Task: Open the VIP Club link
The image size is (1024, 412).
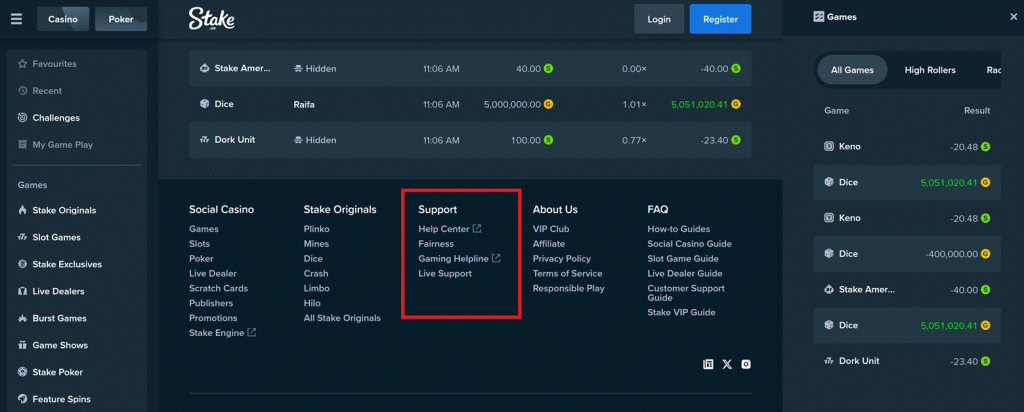Action: pos(551,229)
